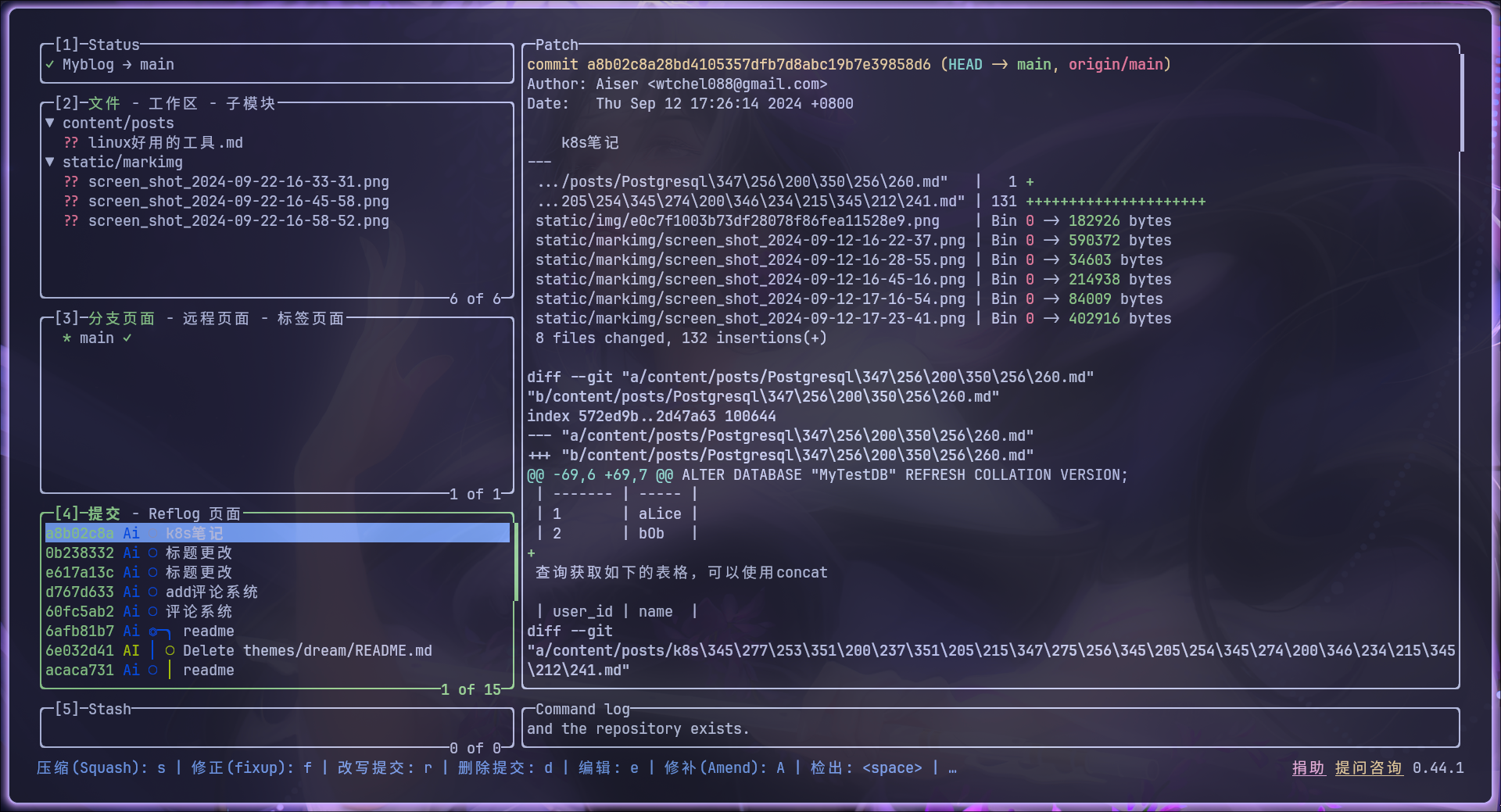The image size is (1501, 812).
Task: Click graph node for commit acaca731
Action: pyautogui.click(x=153, y=670)
